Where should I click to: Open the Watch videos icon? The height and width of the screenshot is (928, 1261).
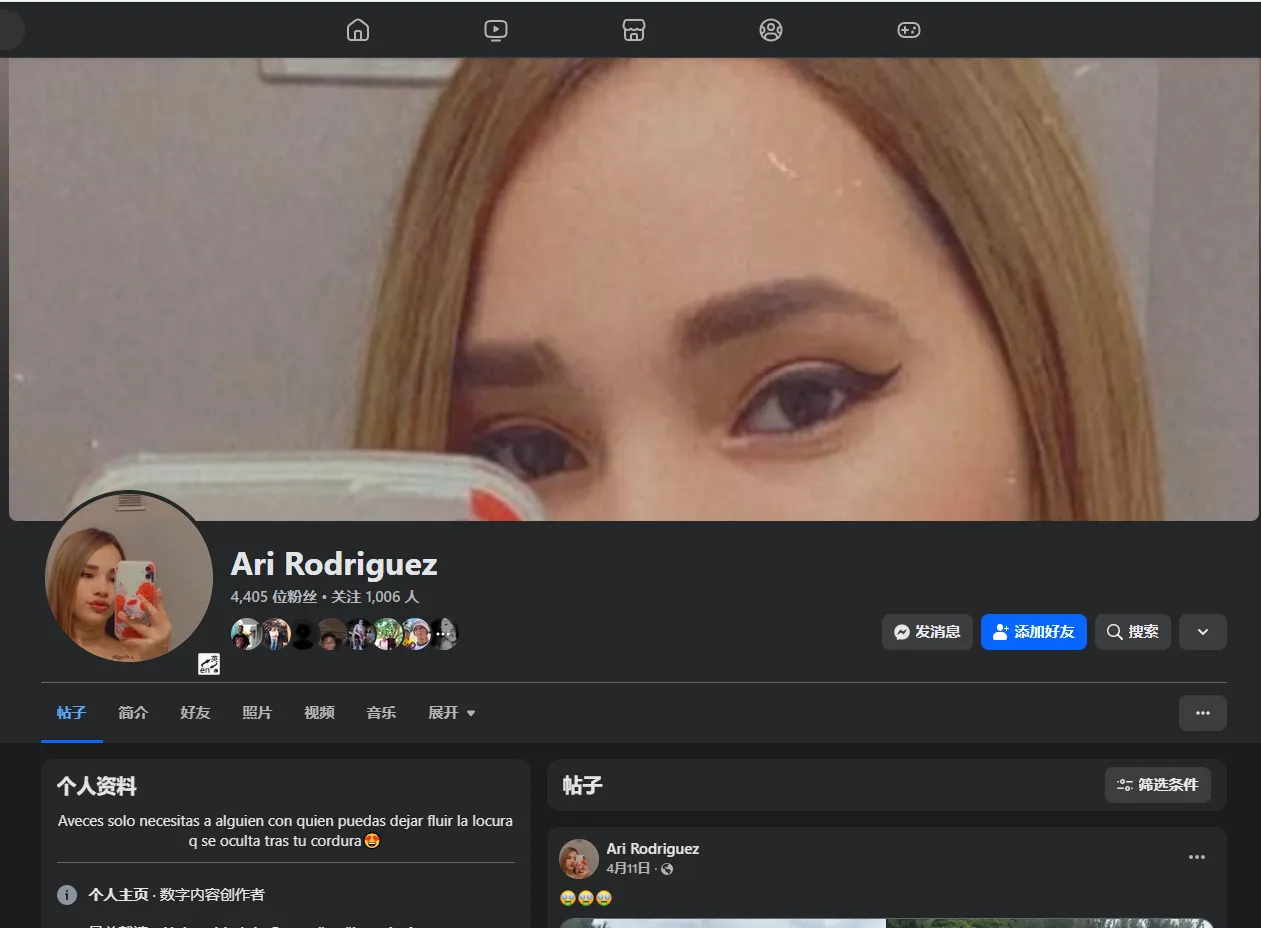coord(495,30)
